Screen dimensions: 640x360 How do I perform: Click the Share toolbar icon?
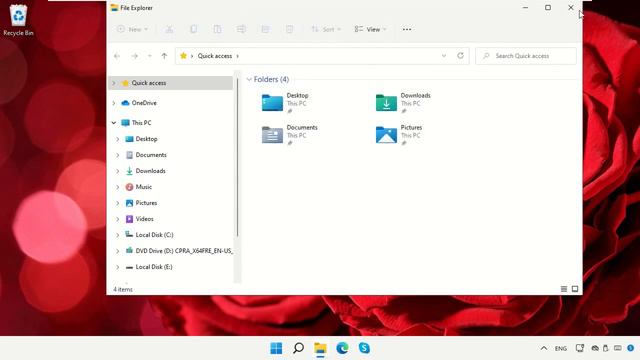tap(265, 29)
